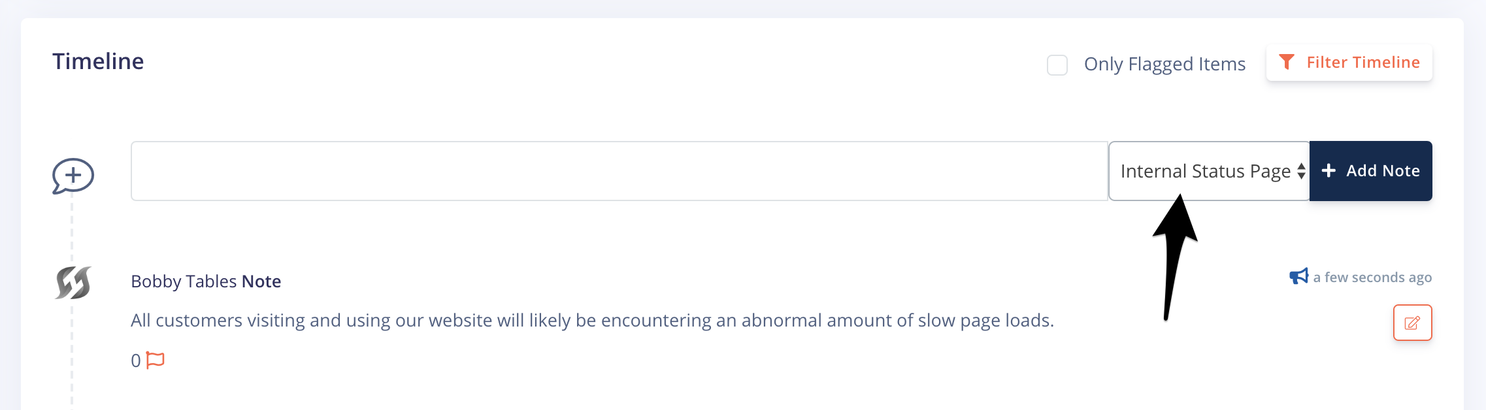Image resolution: width=1486 pixels, height=410 pixels.
Task: Click the 'a few seconds ago' timestamp
Action: point(1372,277)
